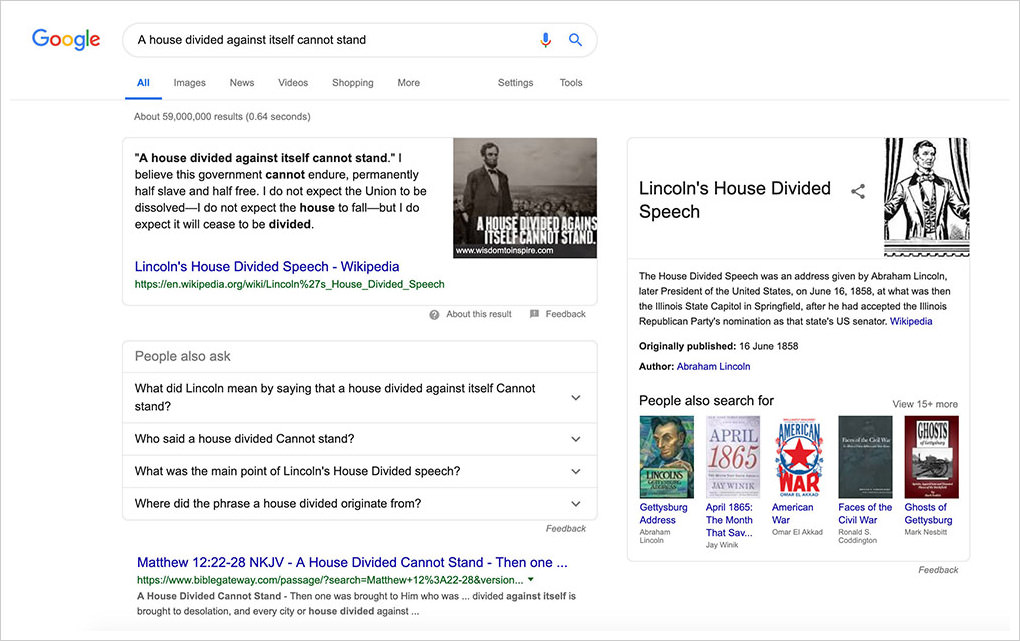The image size is (1020, 641).
Task: Open the Shopping tab
Action: (353, 83)
